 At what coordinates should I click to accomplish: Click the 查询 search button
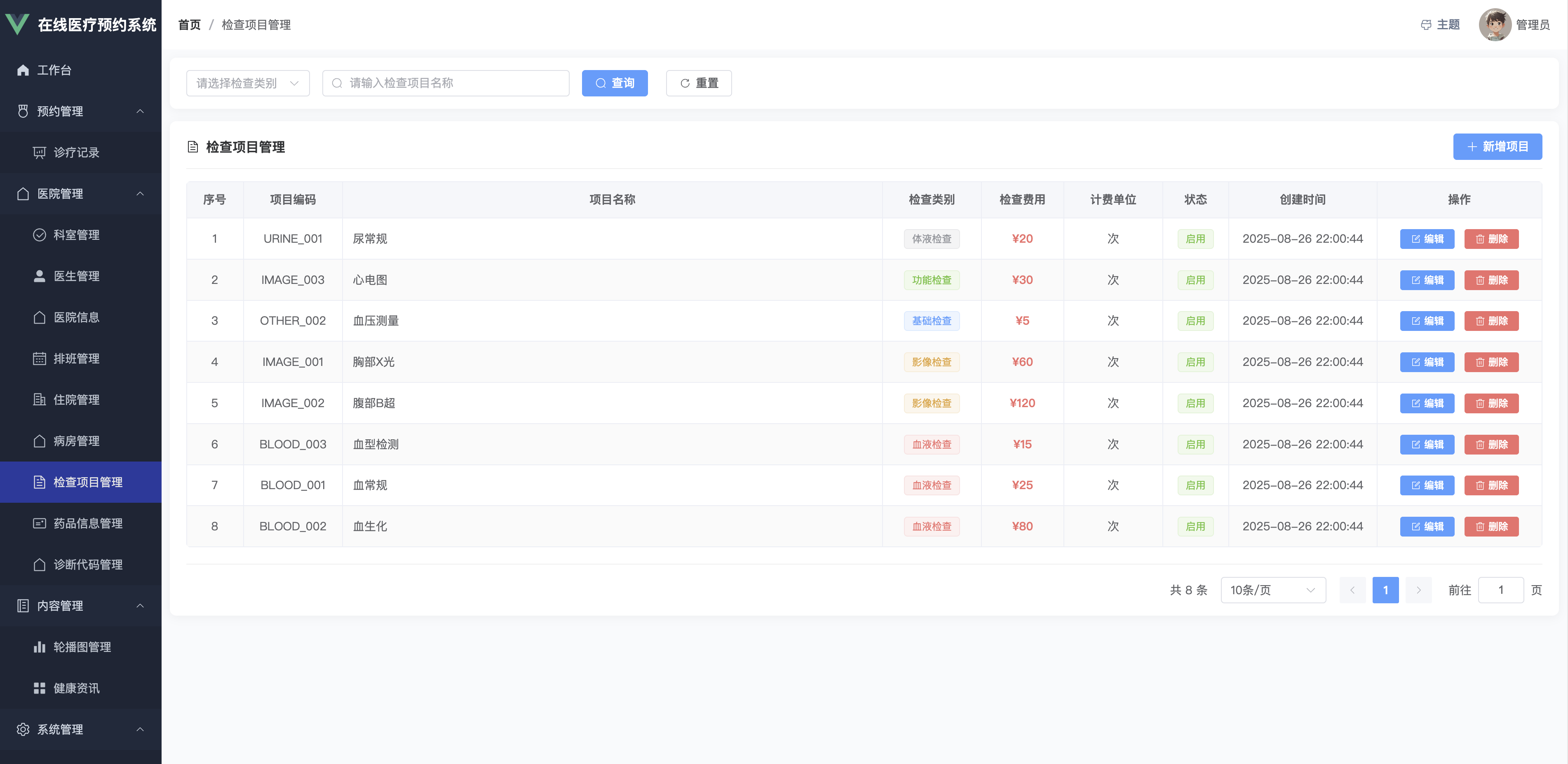coord(614,83)
